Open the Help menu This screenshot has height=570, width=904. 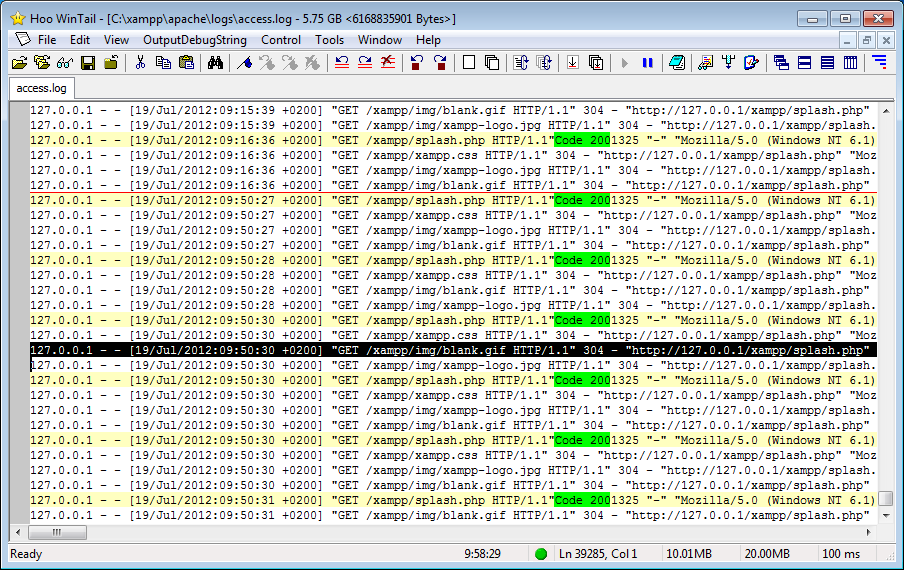pyautogui.click(x=428, y=40)
